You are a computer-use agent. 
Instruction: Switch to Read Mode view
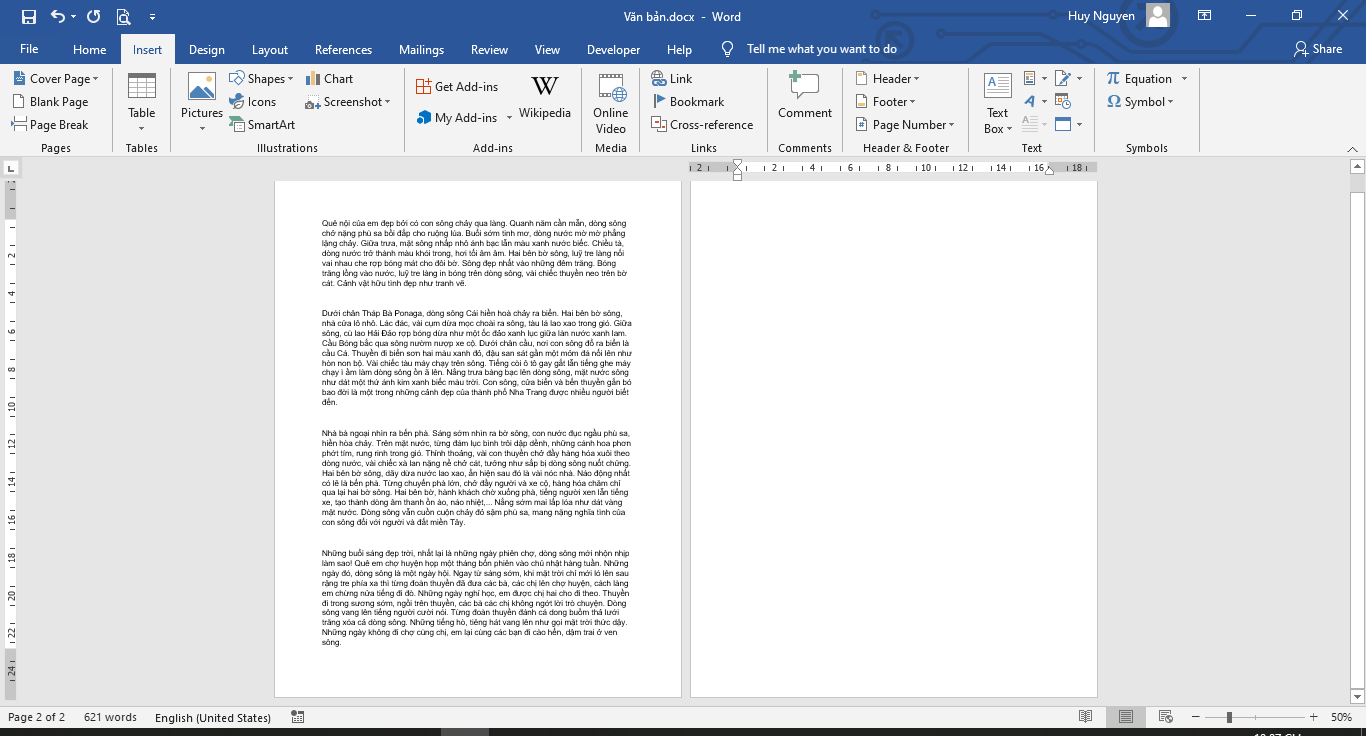(x=1085, y=717)
